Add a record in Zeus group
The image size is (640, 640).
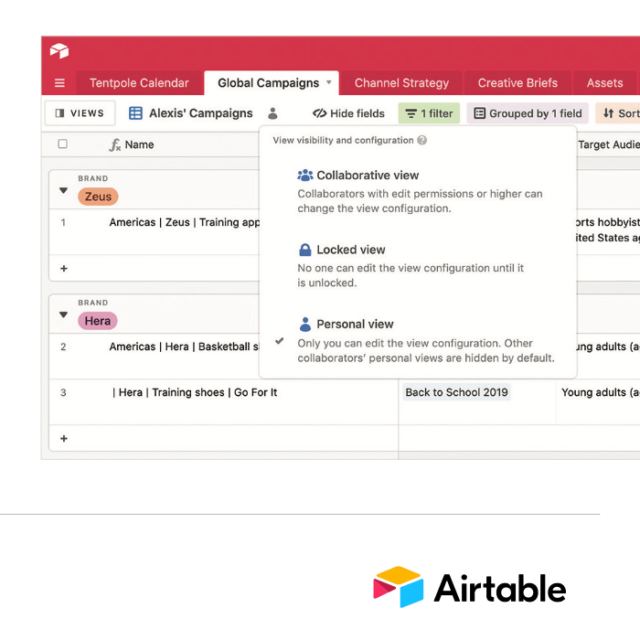tap(64, 269)
